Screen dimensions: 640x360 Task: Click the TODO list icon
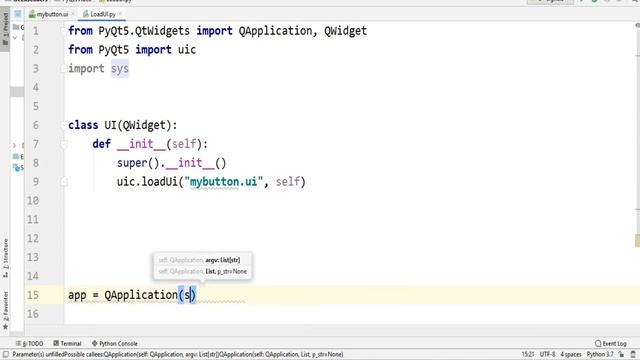(18, 344)
